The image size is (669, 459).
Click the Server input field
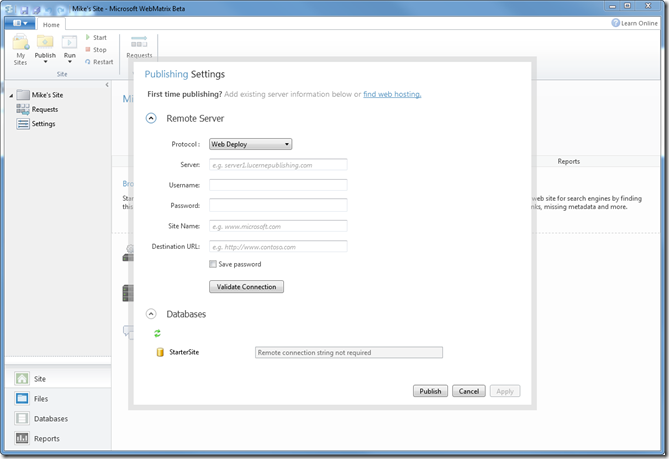click(x=278, y=165)
